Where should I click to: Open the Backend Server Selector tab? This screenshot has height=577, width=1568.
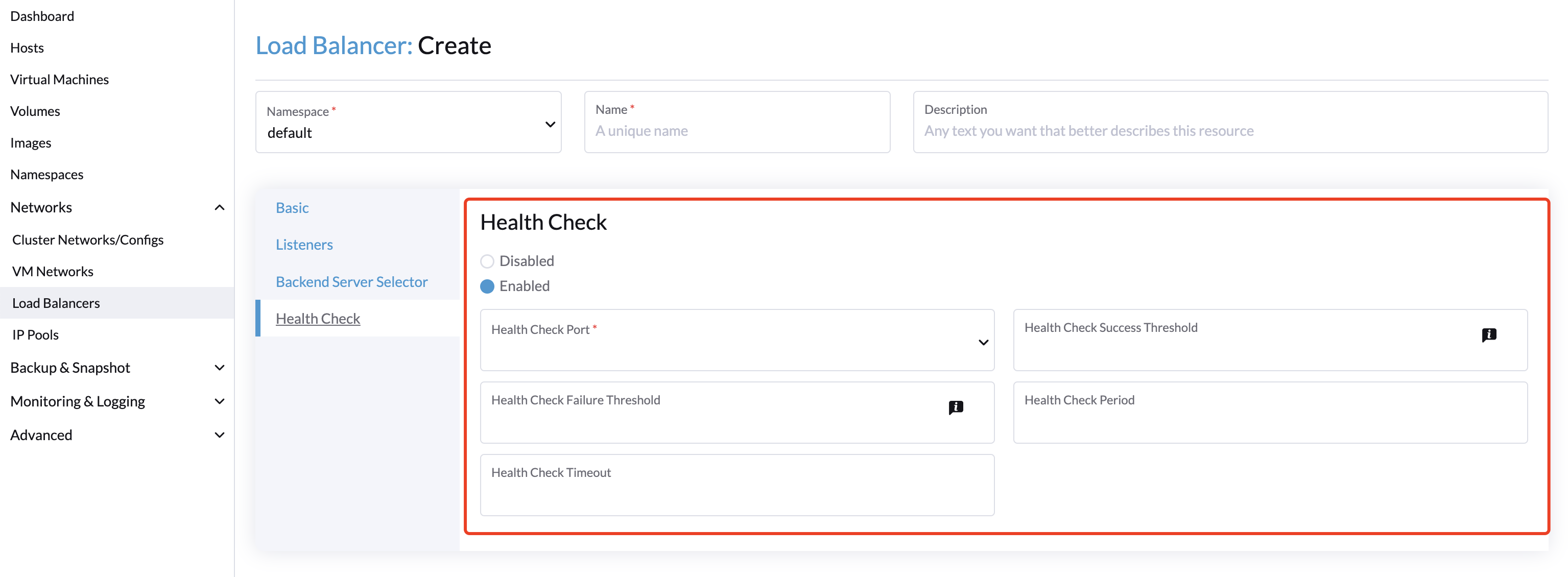(x=351, y=281)
